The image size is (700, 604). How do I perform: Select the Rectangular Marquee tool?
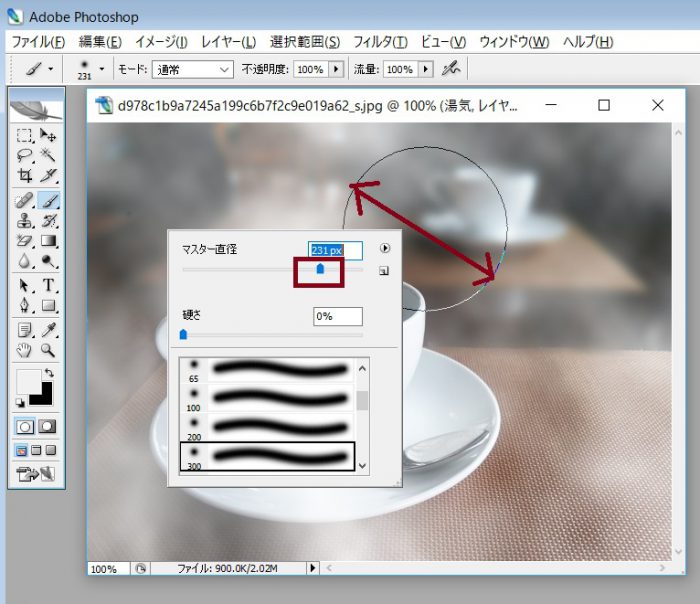[x=25, y=135]
